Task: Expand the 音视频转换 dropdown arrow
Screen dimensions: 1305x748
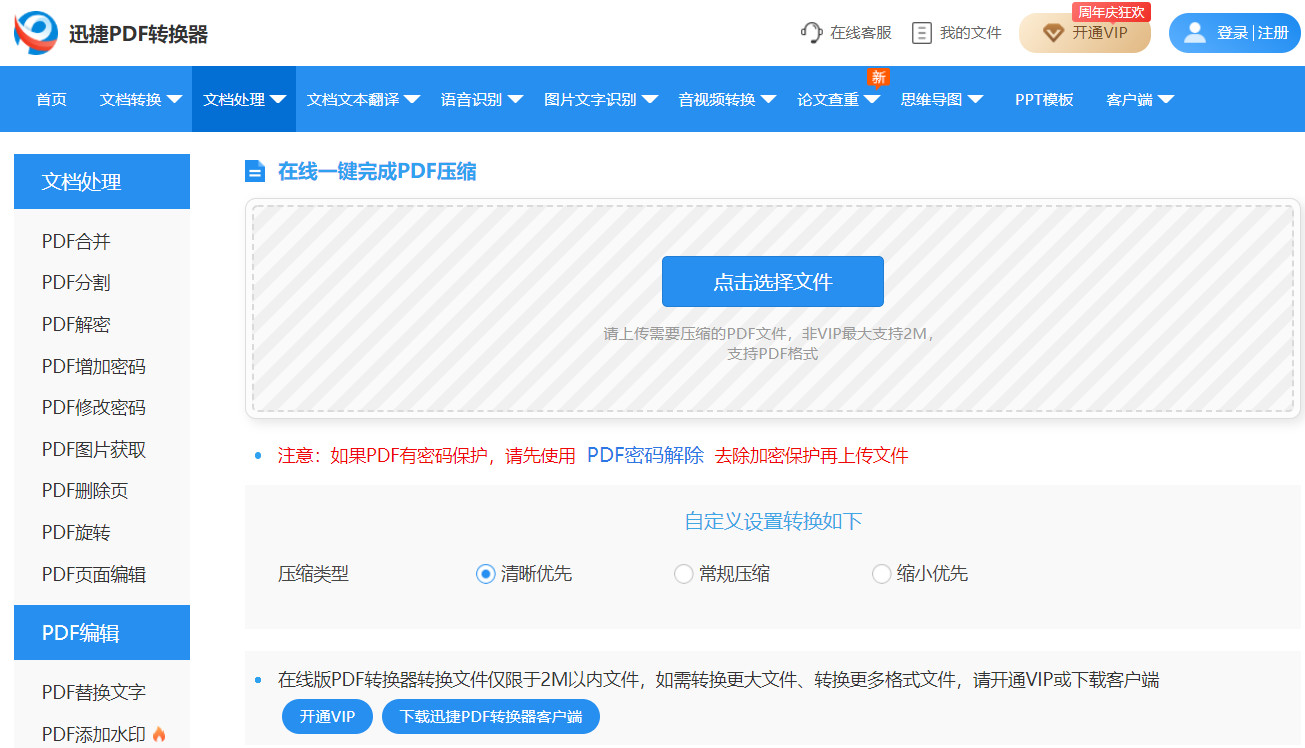Action: [768, 100]
